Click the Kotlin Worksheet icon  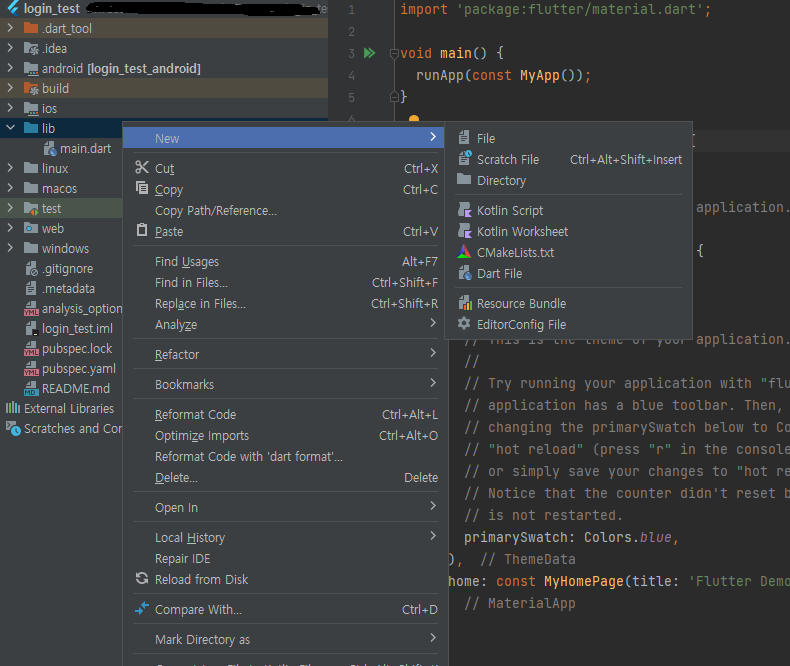coord(464,231)
